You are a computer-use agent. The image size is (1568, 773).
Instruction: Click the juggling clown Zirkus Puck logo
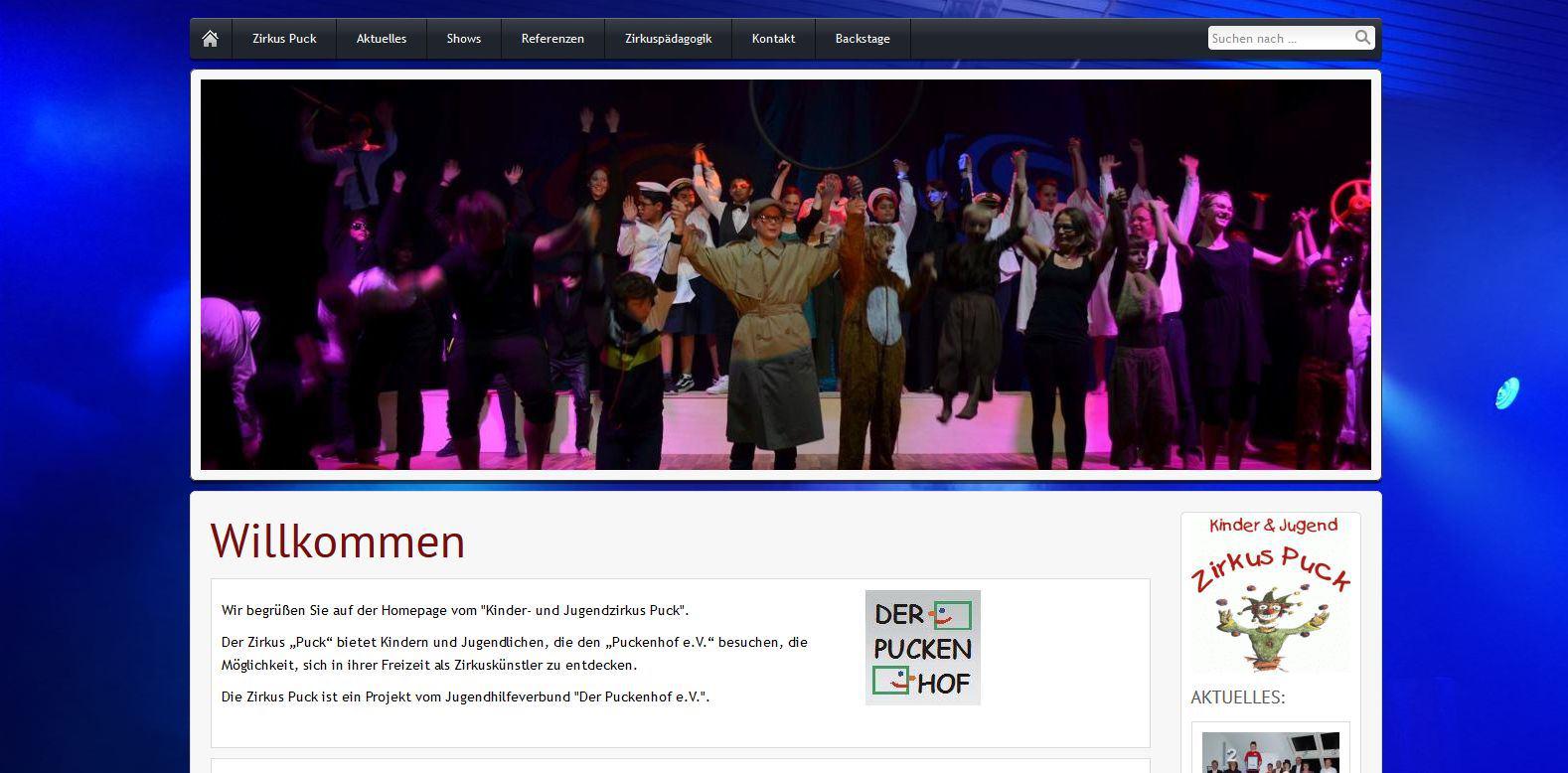pos(1270,594)
